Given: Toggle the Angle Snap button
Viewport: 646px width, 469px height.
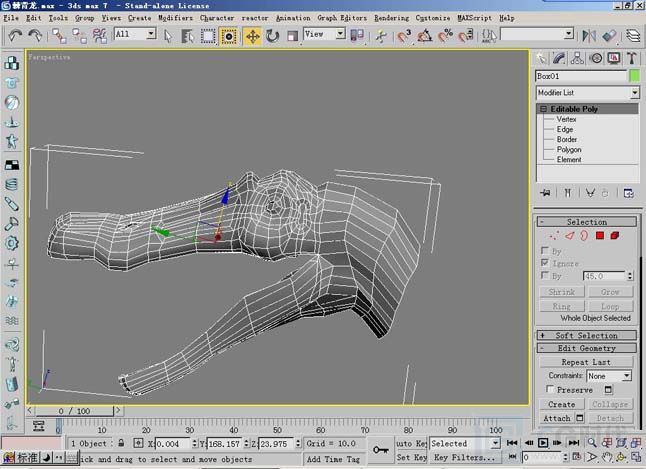Looking at the screenshot, I should tap(425, 36).
